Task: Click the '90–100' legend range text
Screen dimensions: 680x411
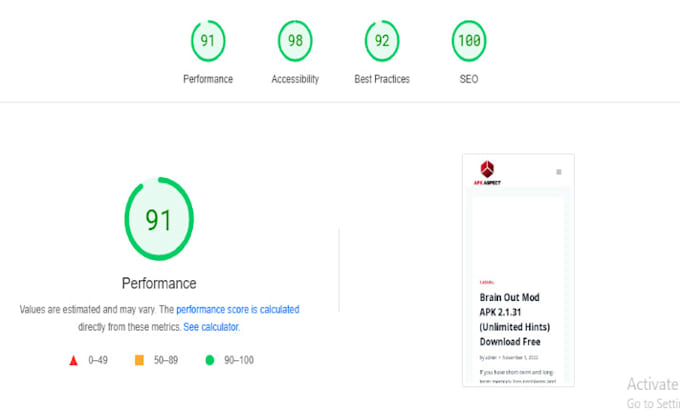Action: coord(239,360)
